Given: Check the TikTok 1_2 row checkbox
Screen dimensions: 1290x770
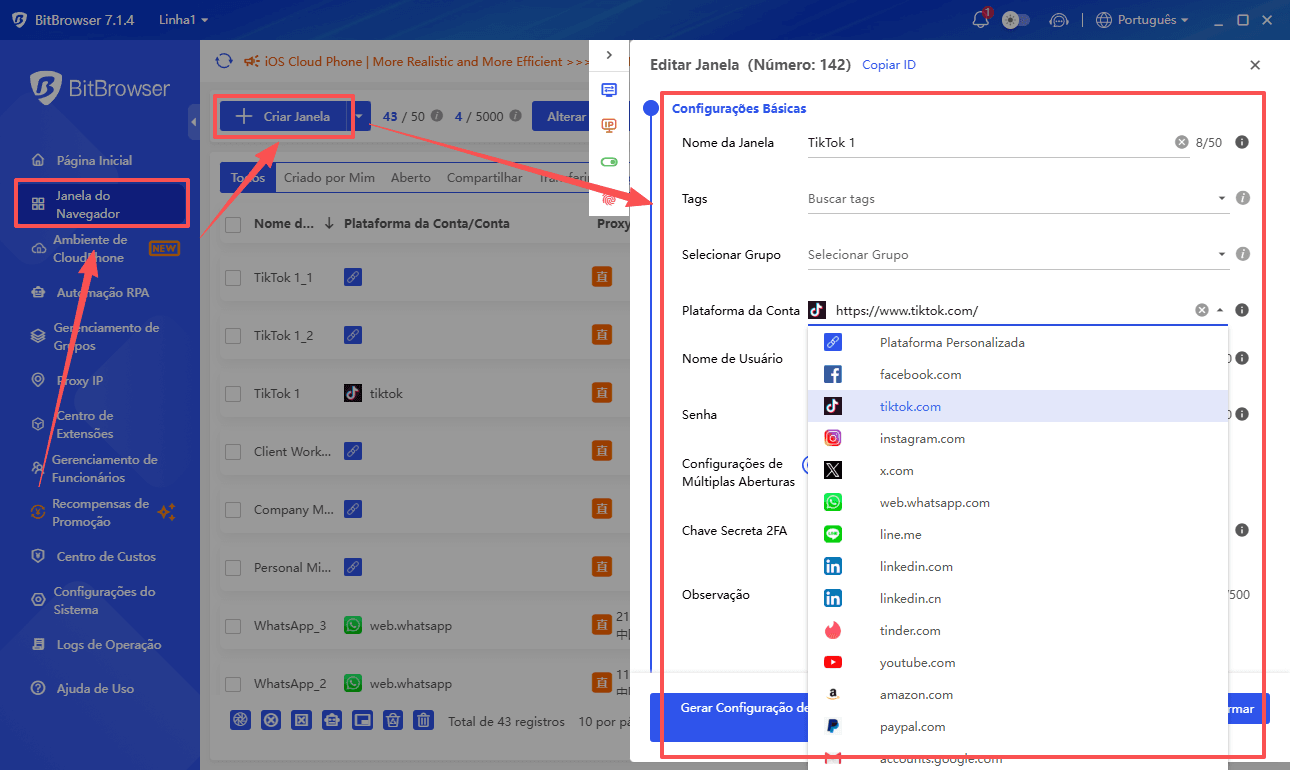Looking at the screenshot, I should click(233, 335).
